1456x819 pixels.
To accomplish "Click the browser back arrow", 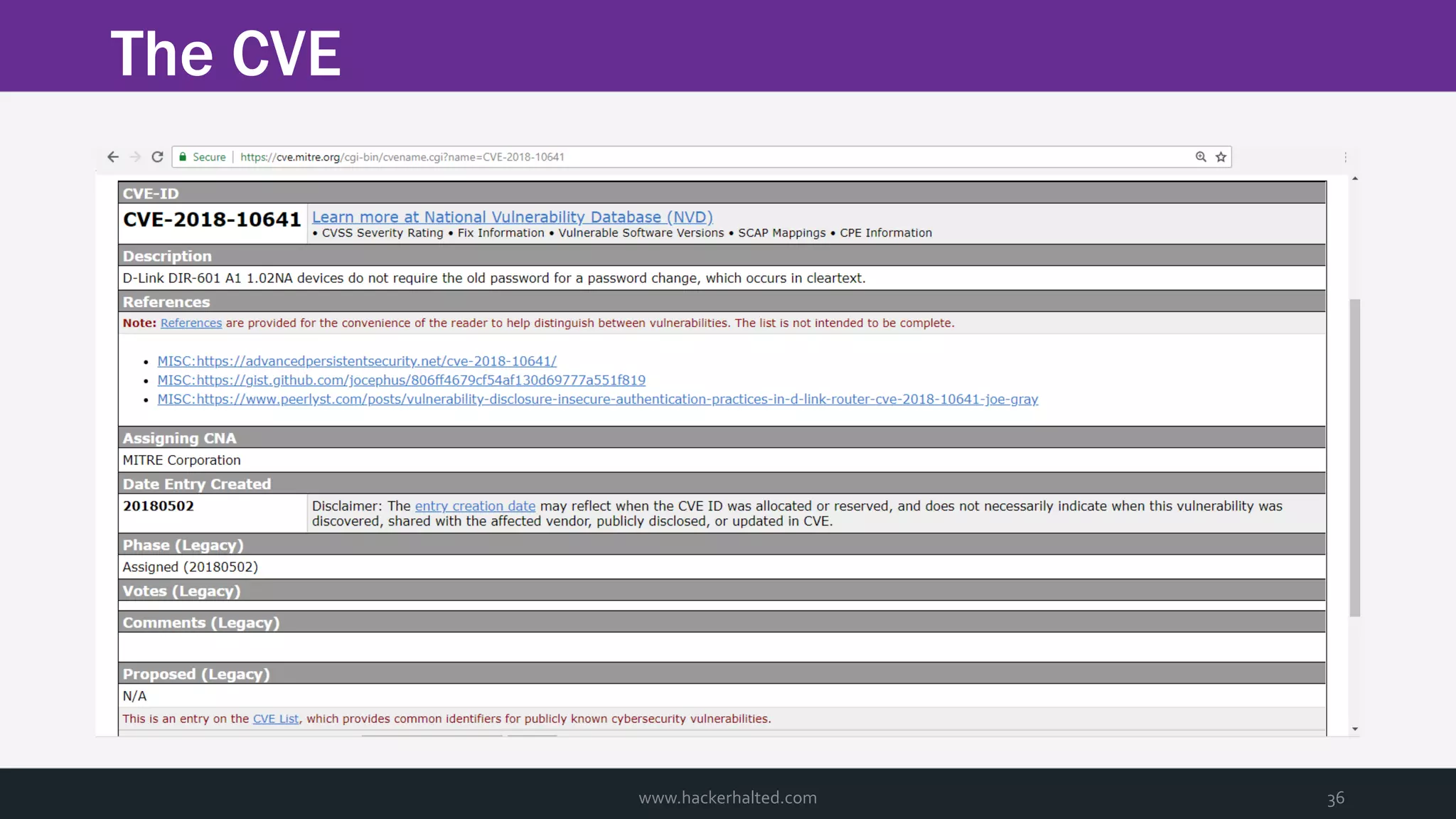I will point(113,157).
